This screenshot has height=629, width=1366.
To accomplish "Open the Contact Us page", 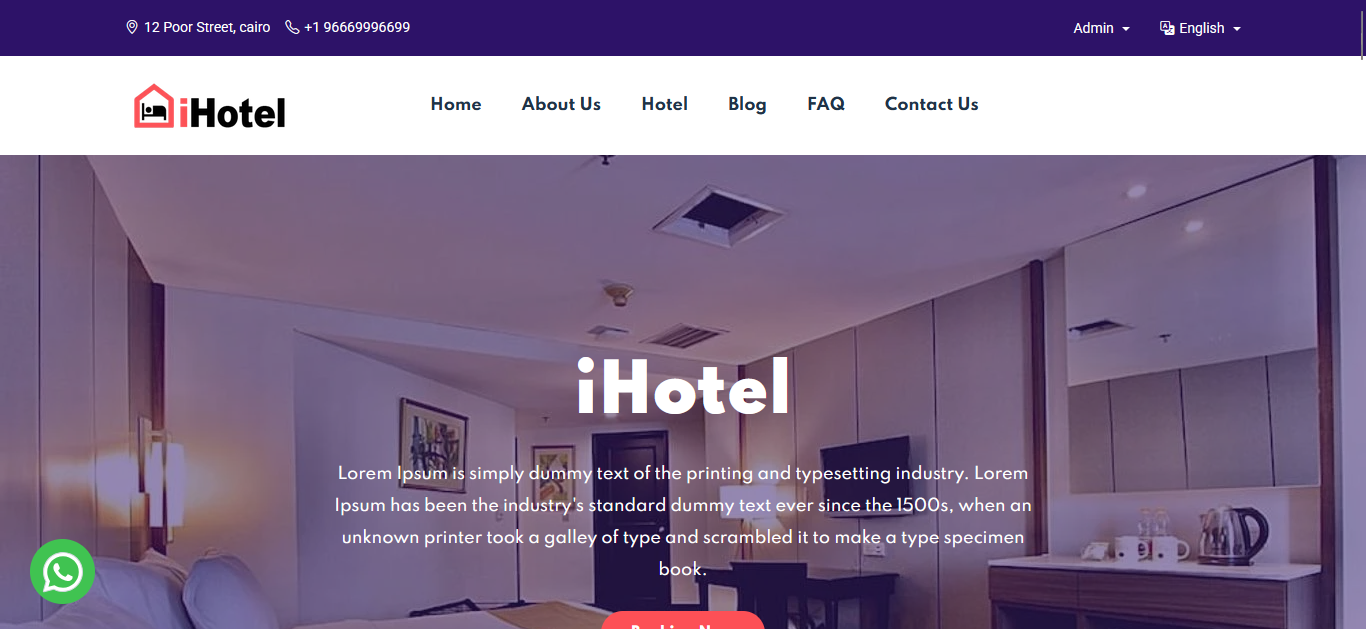I will [932, 104].
